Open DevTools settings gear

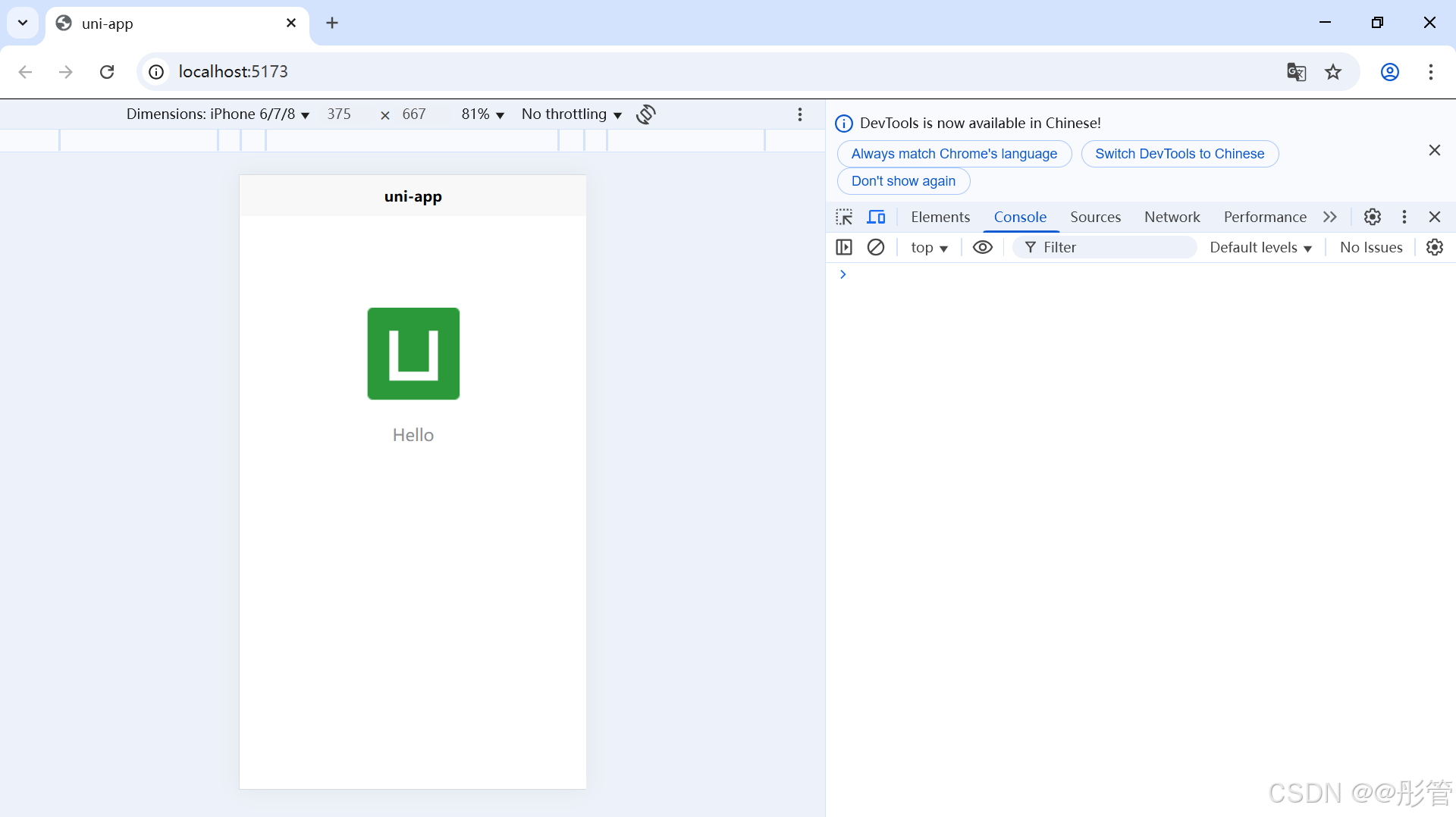click(x=1372, y=217)
